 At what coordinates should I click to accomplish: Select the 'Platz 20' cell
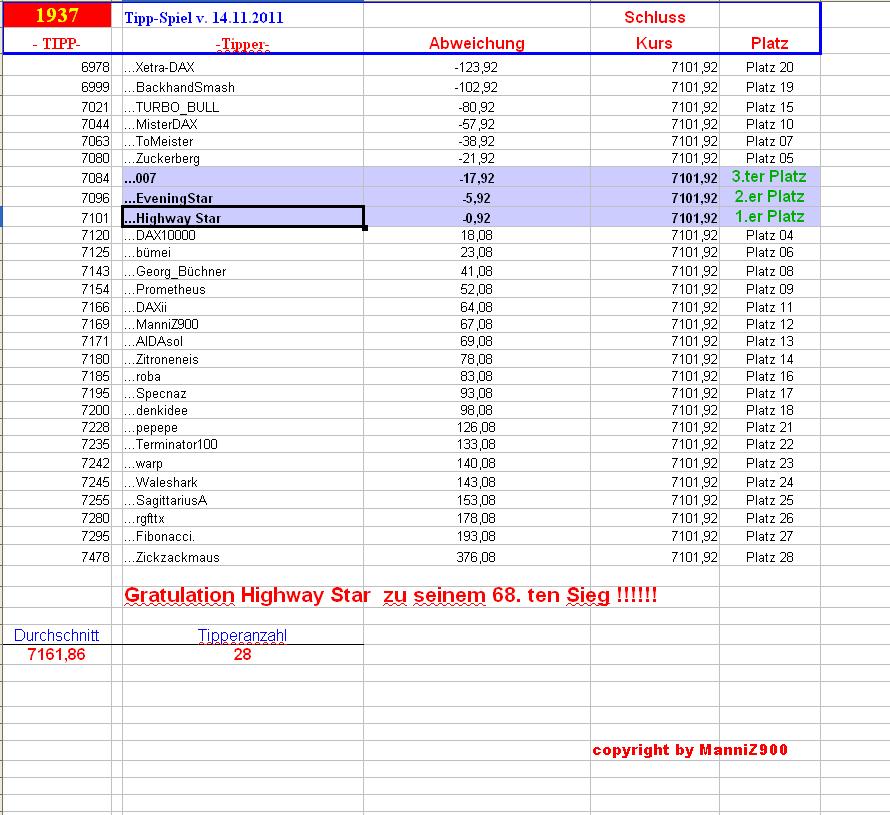point(770,67)
